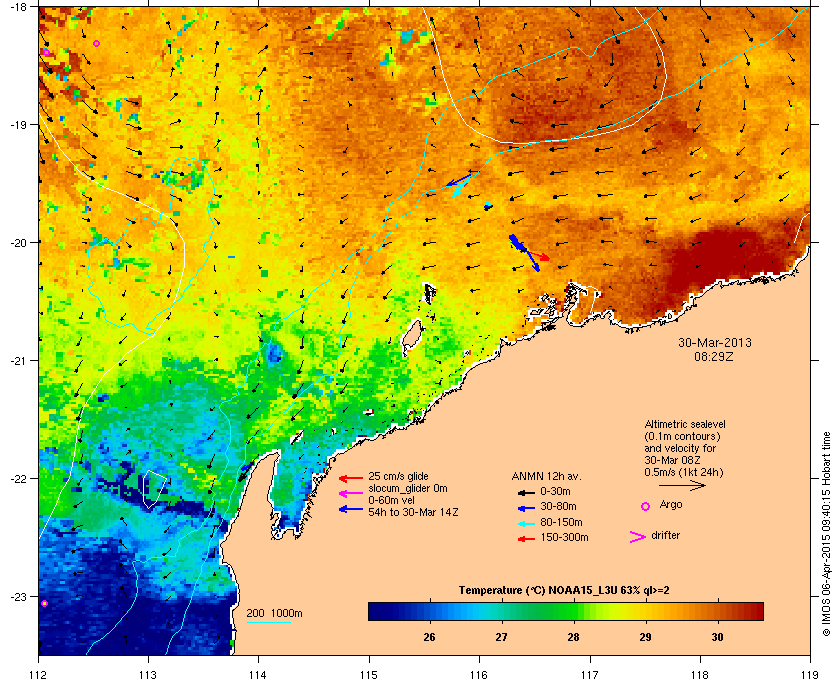Click the '117' longitude axis label
Image resolution: width=840 pixels, height=680 pixels.
pos(590,674)
